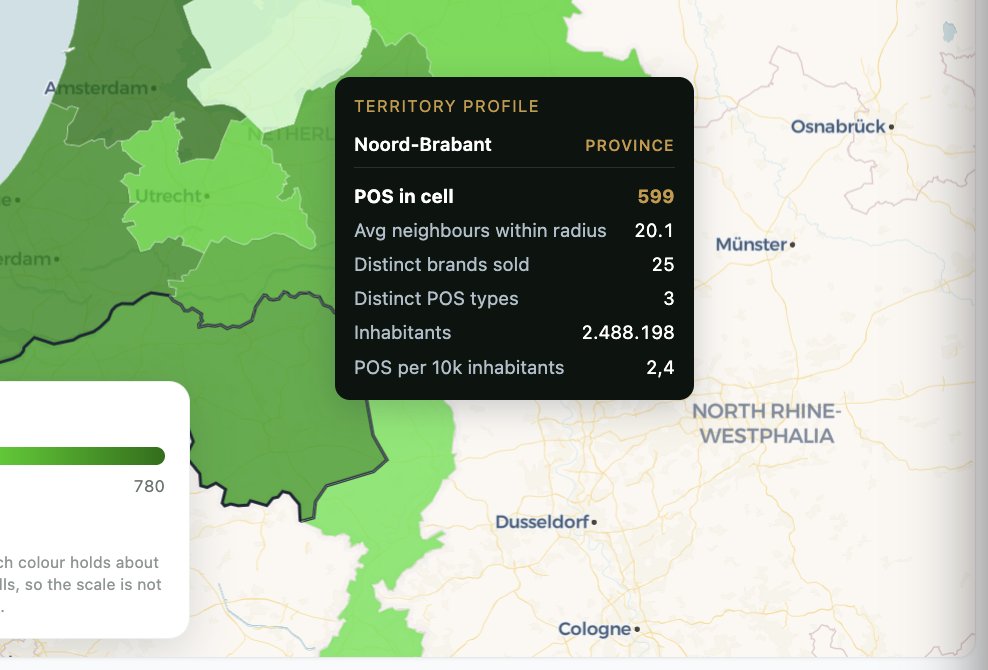Image resolution: width=988 pixels, height=670 pixels.
Task: Click the Amsterdam city label on map
Action: 96,88
